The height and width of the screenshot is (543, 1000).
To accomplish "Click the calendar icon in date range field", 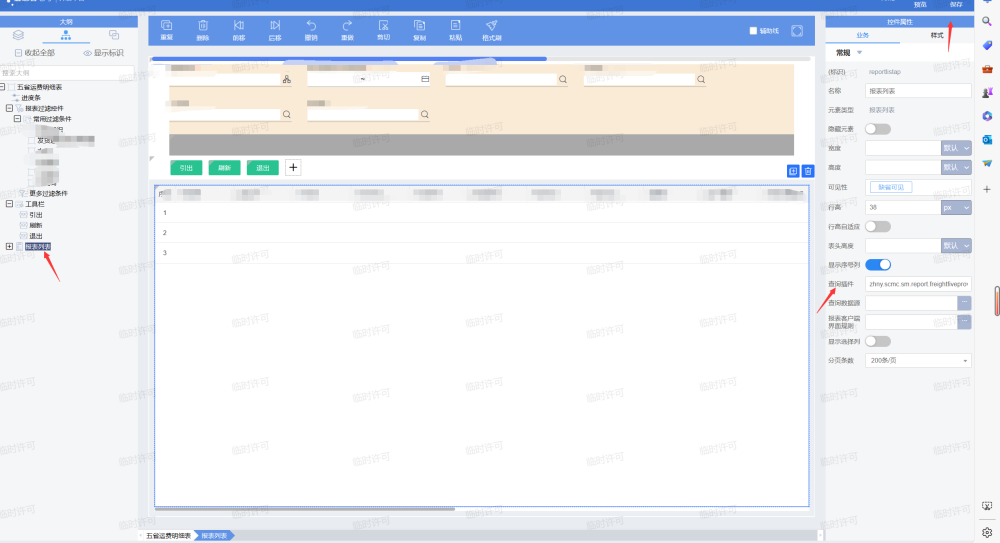I will (425, 79).
